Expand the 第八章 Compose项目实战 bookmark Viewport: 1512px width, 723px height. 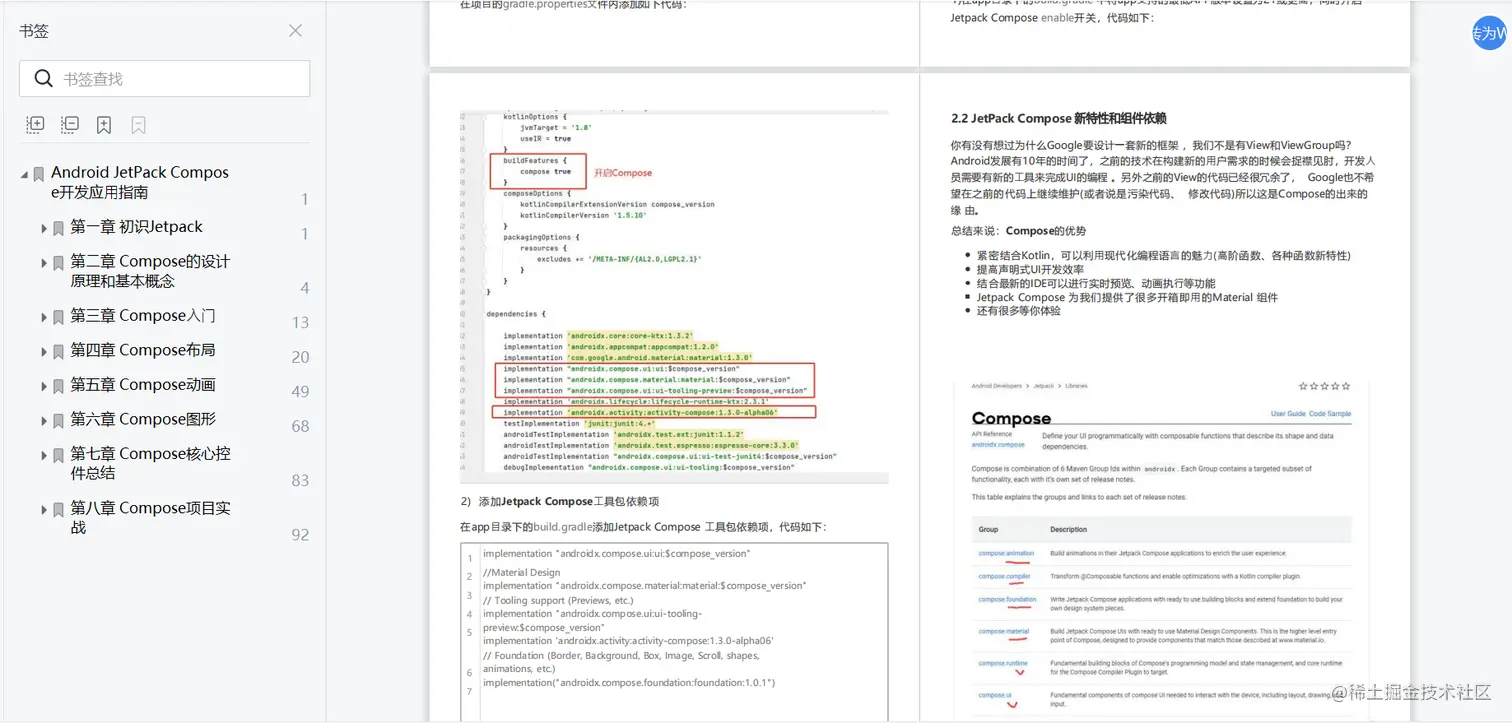click(44, 510)
